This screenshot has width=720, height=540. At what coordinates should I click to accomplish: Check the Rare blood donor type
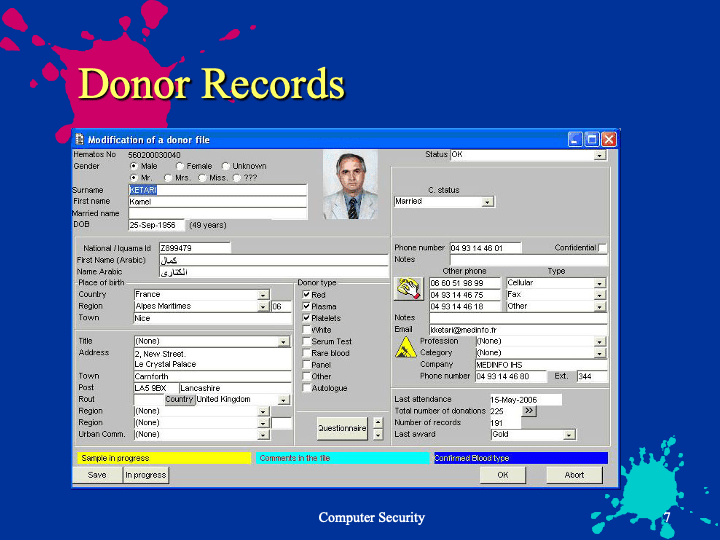[307, 353]
